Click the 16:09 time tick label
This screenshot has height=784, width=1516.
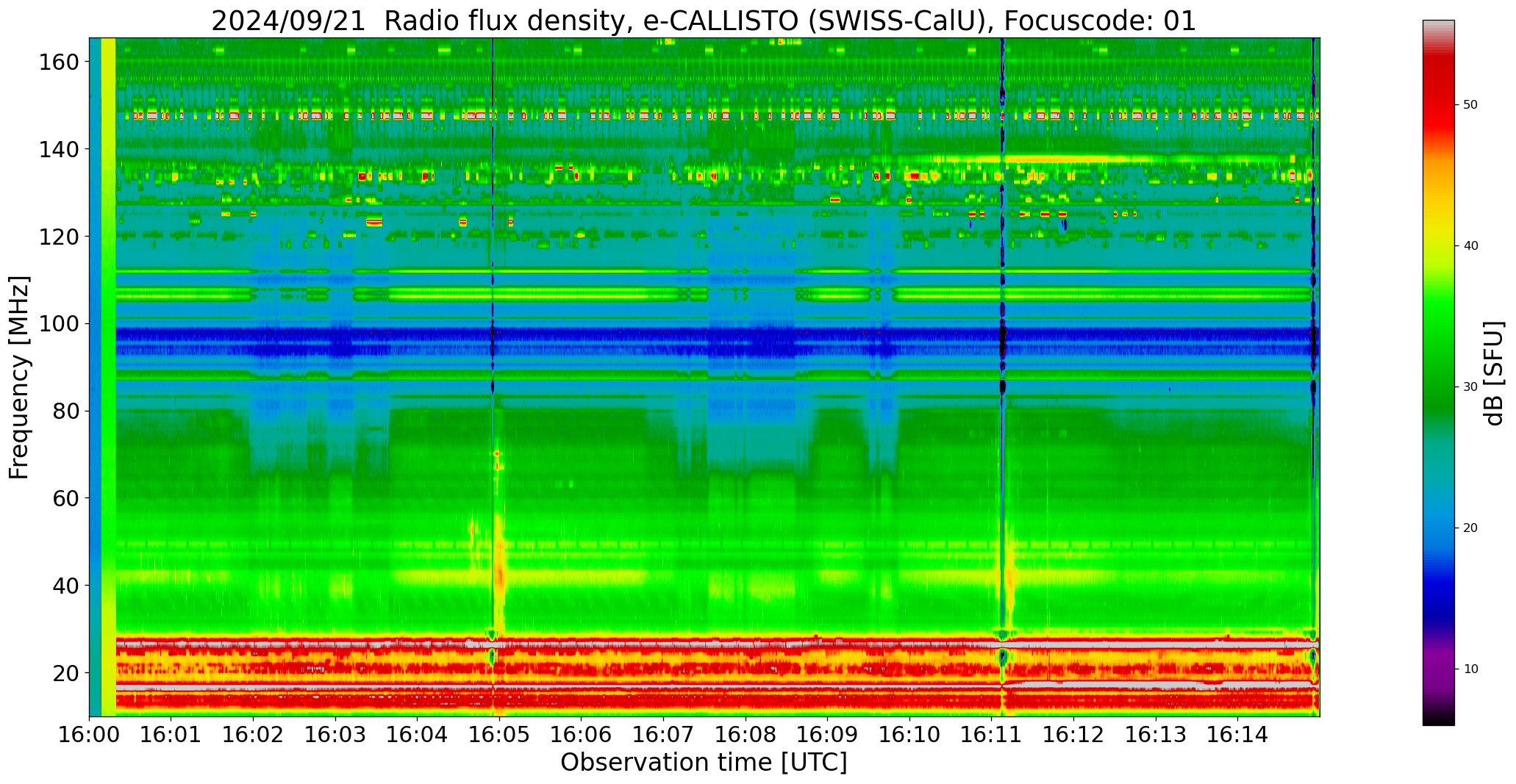click(827, 733)
